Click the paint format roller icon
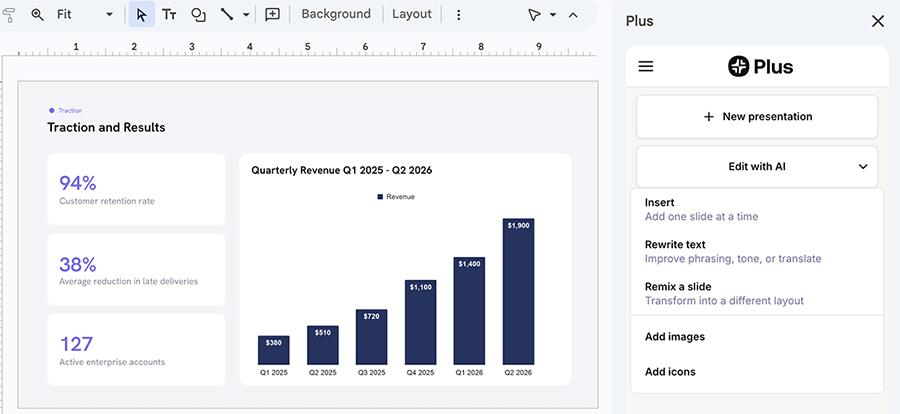 [8, 14]
